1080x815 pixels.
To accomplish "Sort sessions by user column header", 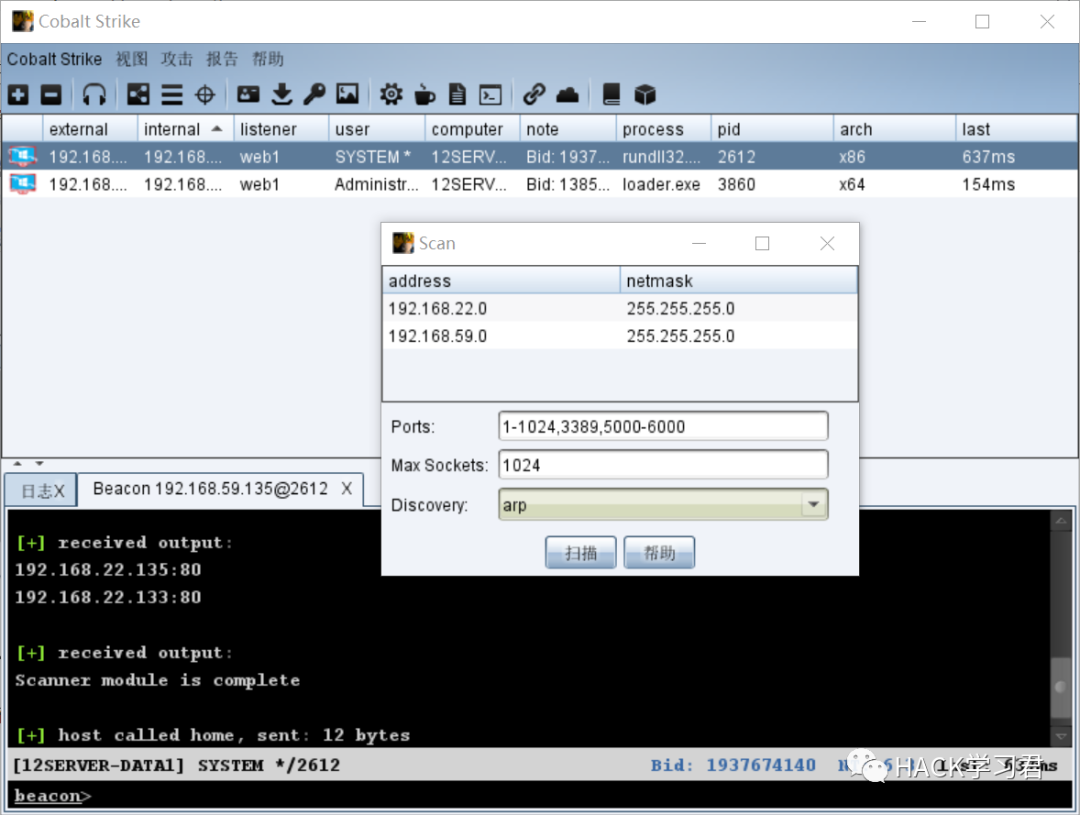I will pos(376,129).
